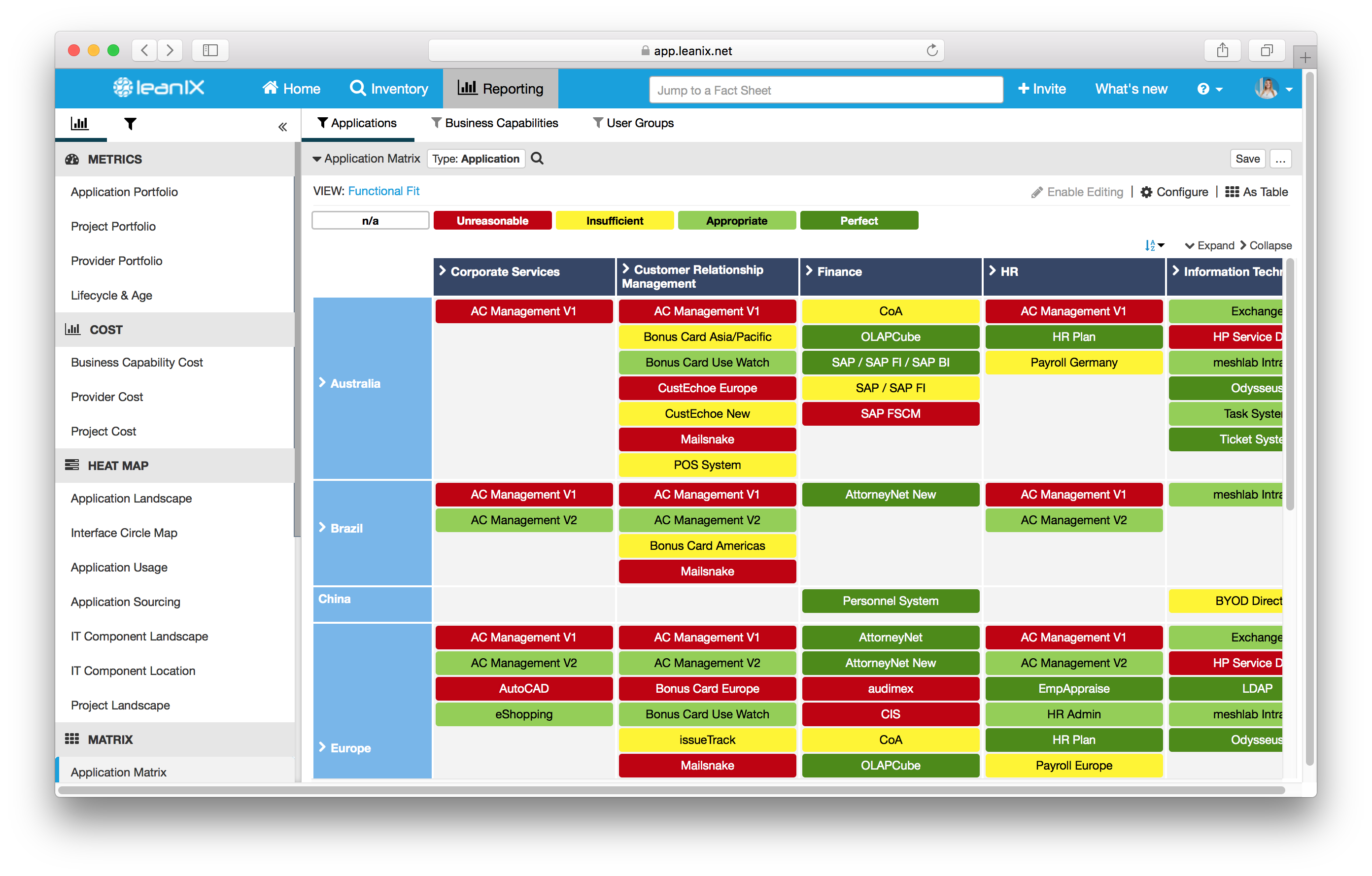Click the Type: Application filter tag
Image resolution: width=1372 pixels, height=876 pixels.
pos(476,159)
